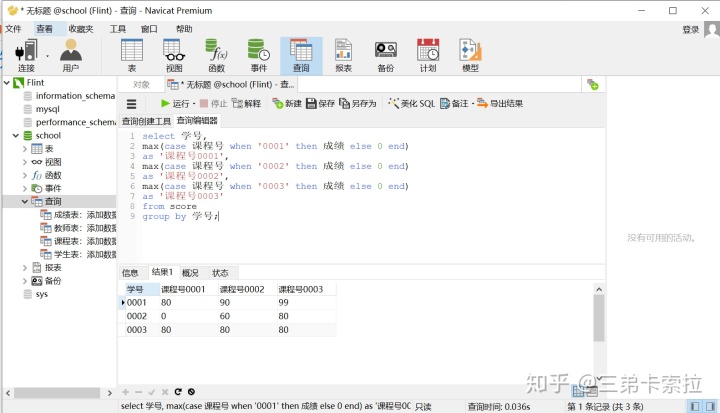Viewport: 720px width, 413px height.
Task: Click 导出结果 (Export Result) button
Action: tap(500, 103)
